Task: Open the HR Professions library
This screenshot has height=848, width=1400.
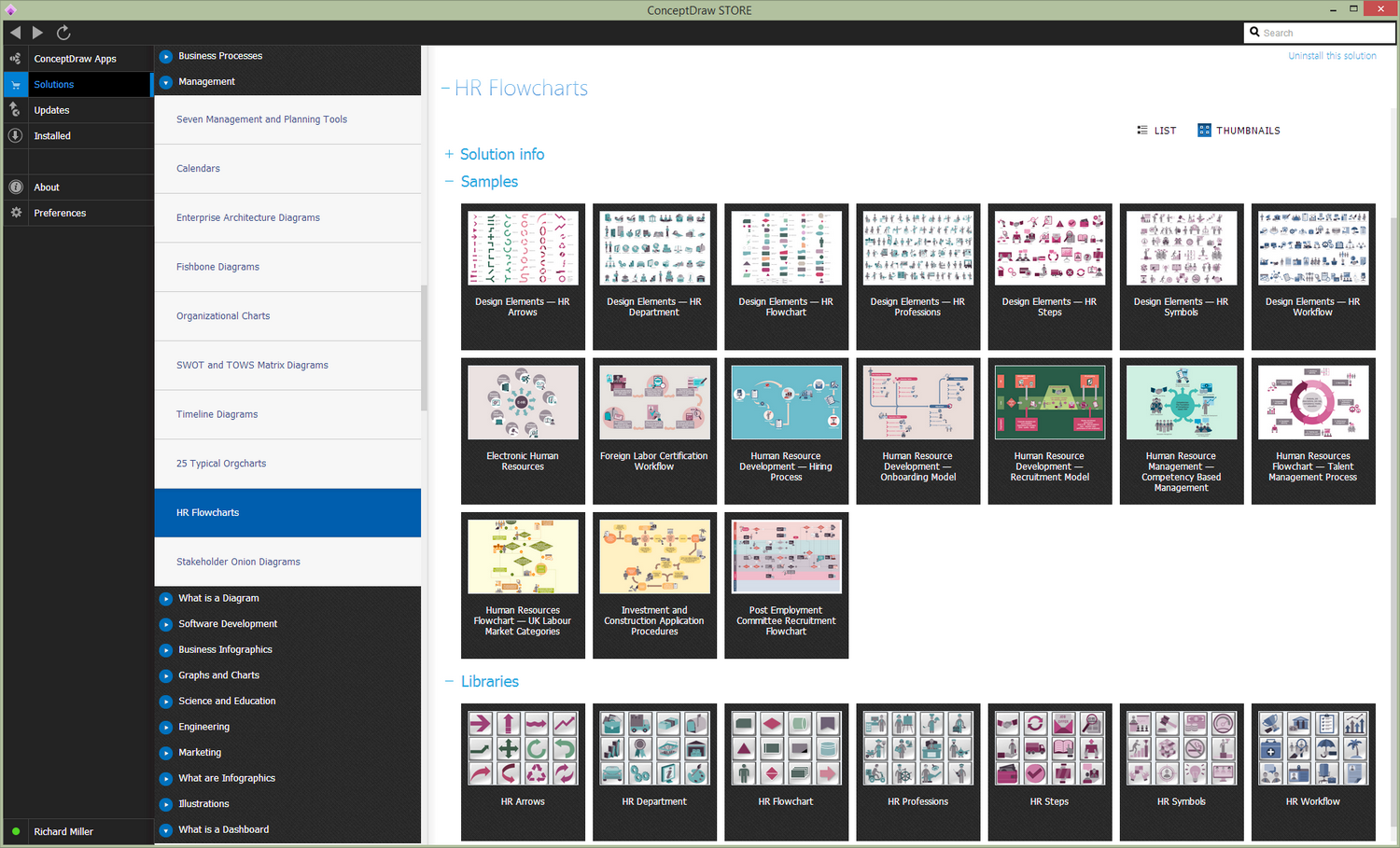Action: pos(918,772)
